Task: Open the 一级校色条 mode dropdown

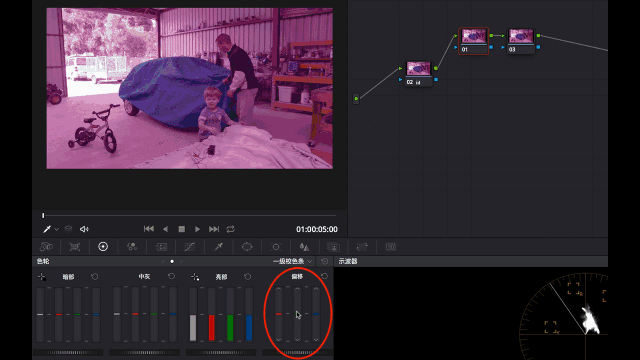Action: (293, 261)
